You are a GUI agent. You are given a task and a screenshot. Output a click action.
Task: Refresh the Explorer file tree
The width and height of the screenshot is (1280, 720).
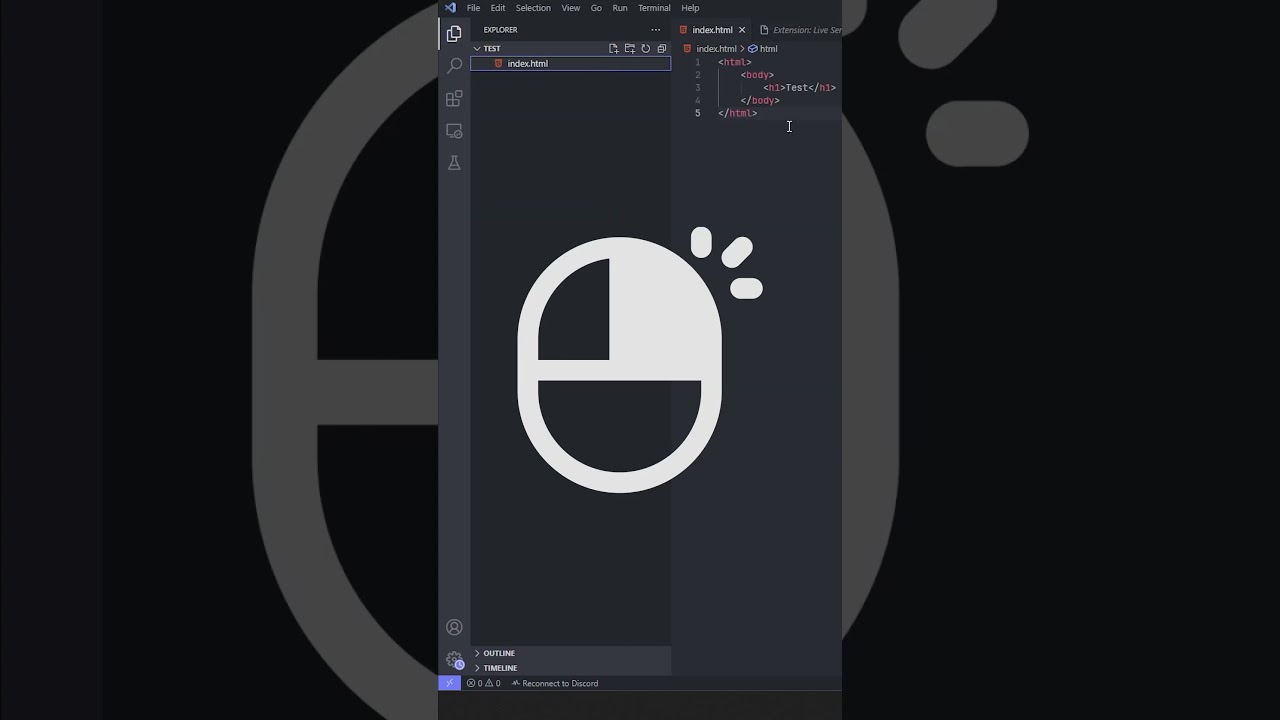pyautogui.click(x=645, y=48)
